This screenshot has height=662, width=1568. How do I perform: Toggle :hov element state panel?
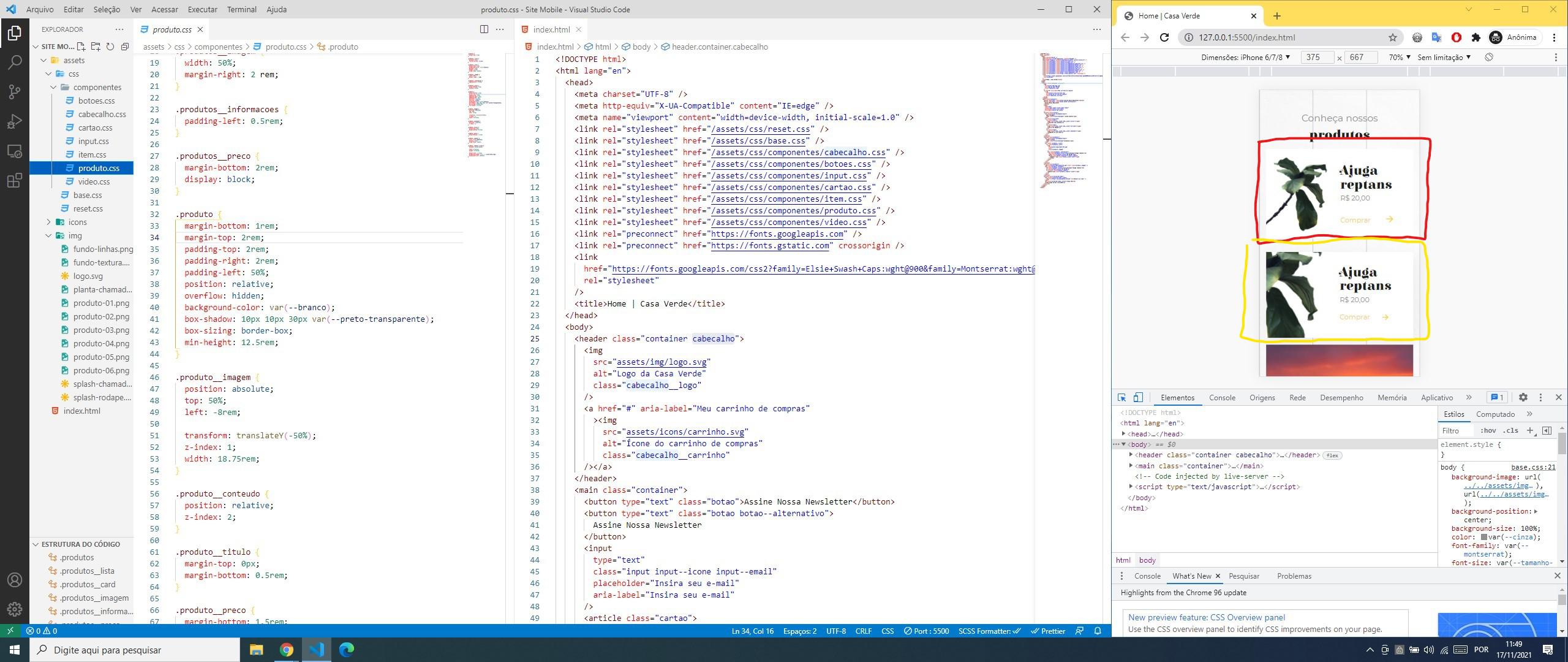click(x=1488, y=430)
